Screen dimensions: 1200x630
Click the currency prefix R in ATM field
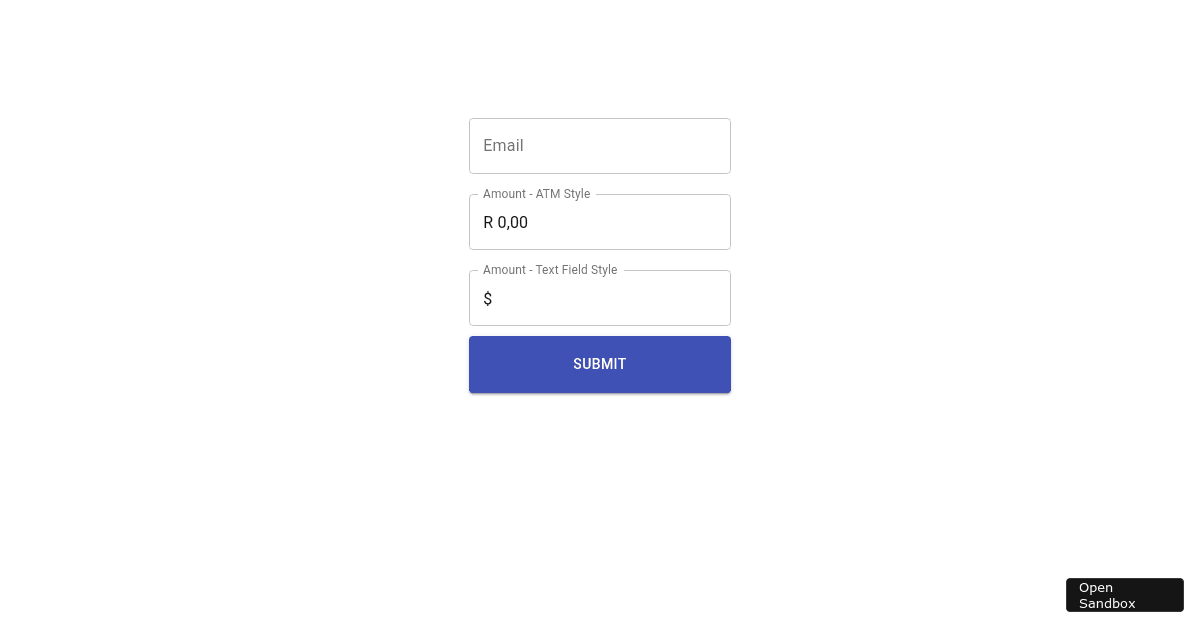(488, 222)
